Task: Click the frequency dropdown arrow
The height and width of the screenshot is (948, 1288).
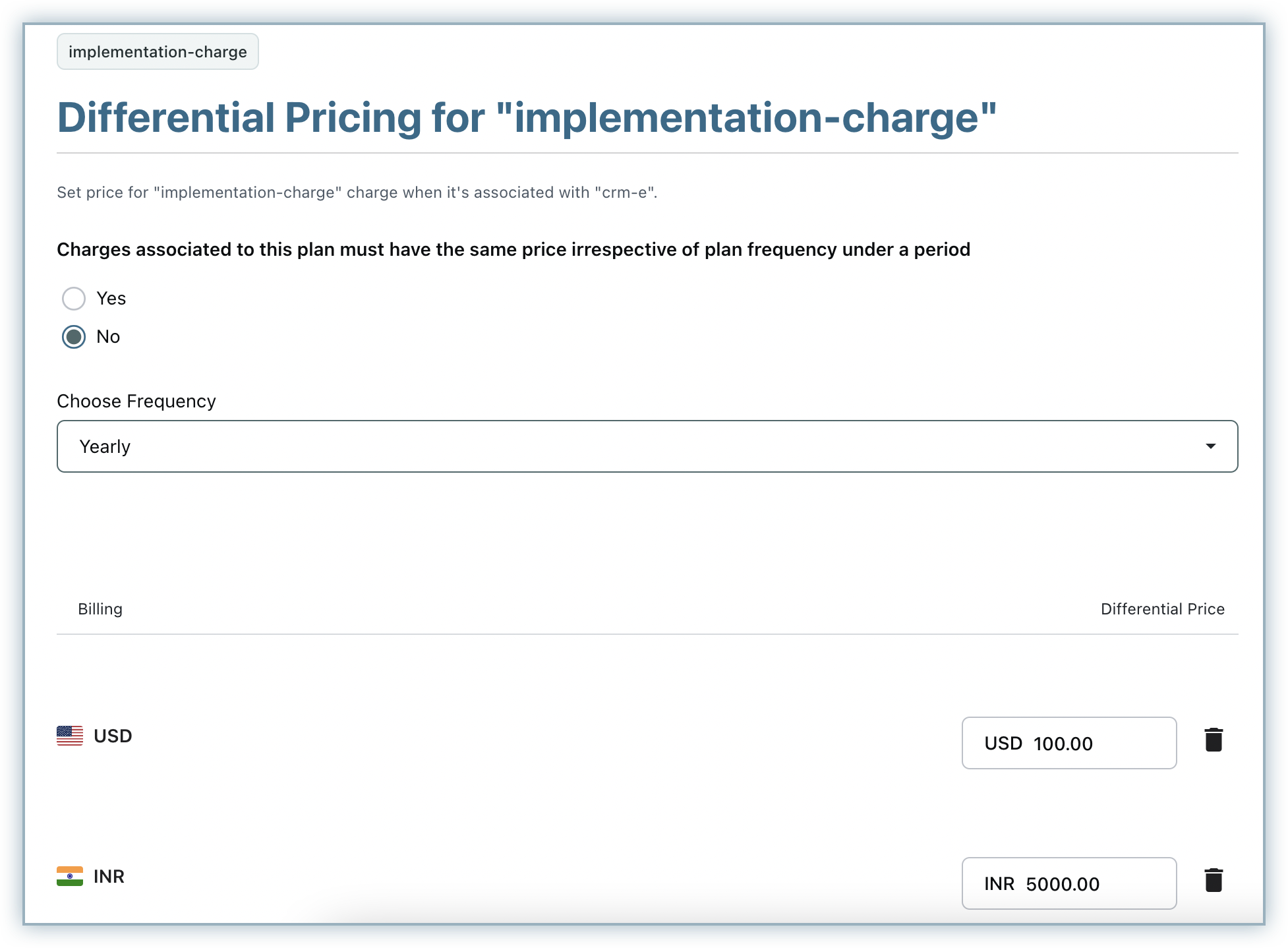Action: pos(1210,446)
